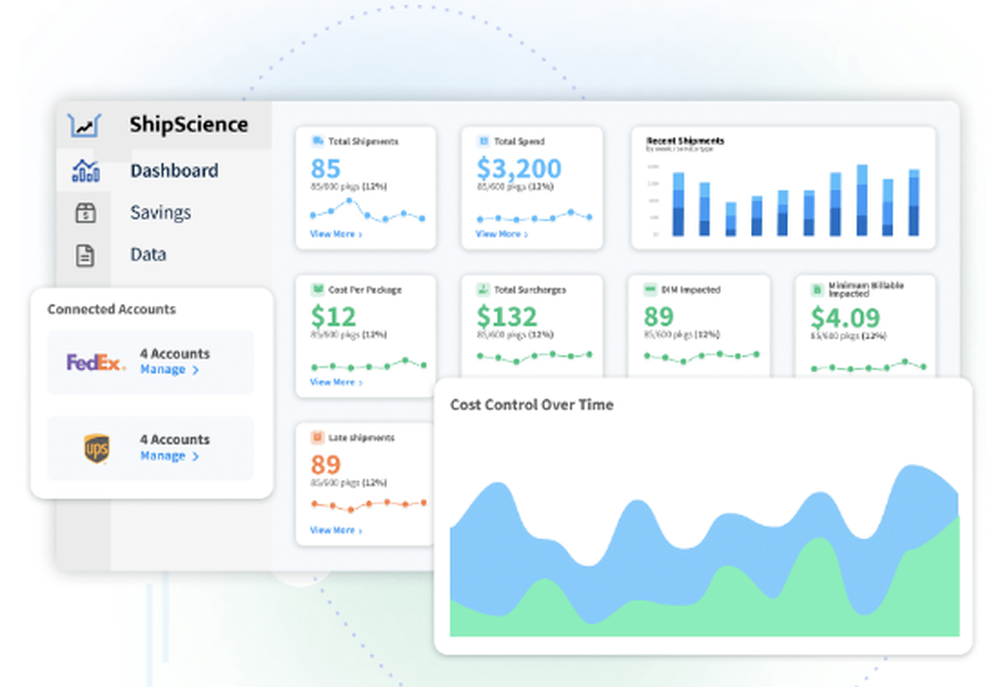Click the Minimum Billable Impacted sparkline

coord(869,366)
